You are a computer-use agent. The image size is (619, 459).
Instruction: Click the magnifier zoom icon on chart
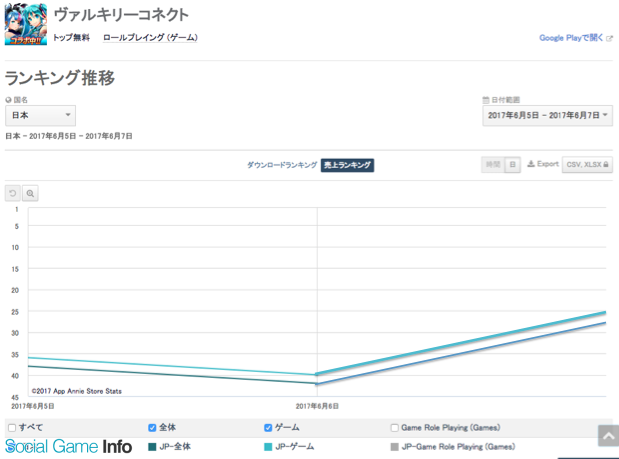30,193
